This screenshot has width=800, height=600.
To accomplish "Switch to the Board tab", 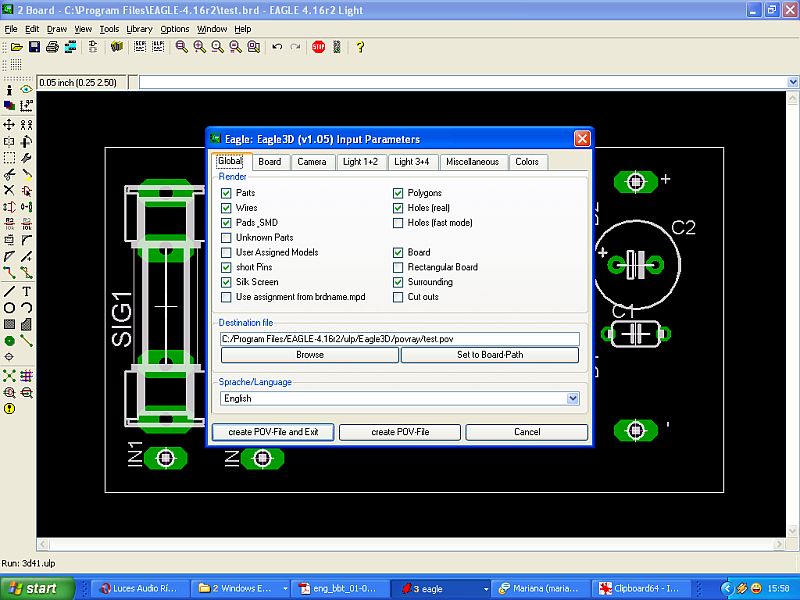I will [x=269, y=162].
